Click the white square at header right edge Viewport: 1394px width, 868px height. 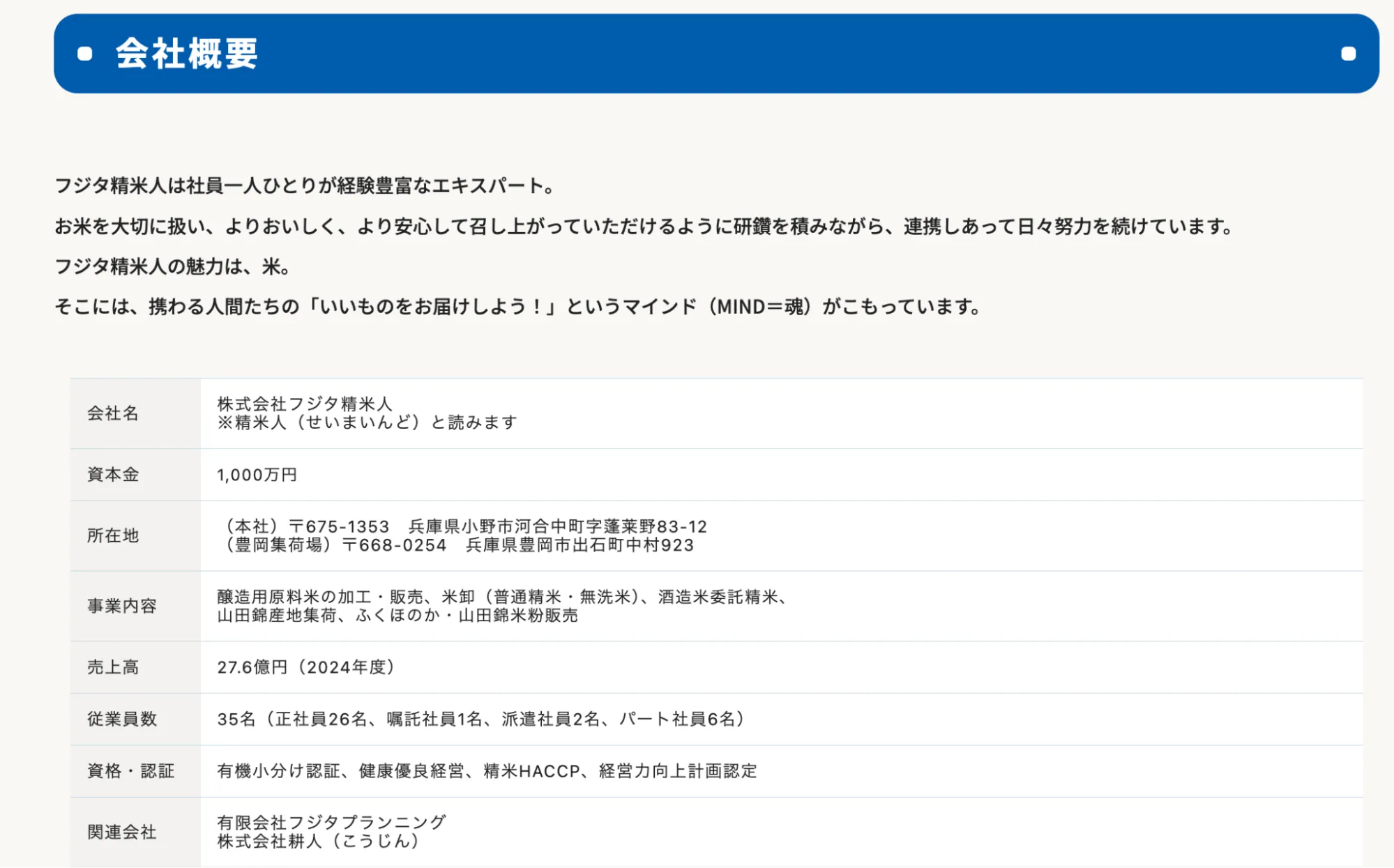1348,54
